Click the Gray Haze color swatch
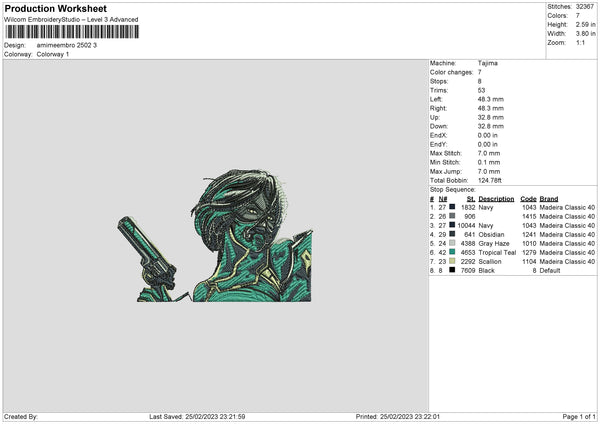The width and height of the screenshot is (600, 424). (452, 243)
